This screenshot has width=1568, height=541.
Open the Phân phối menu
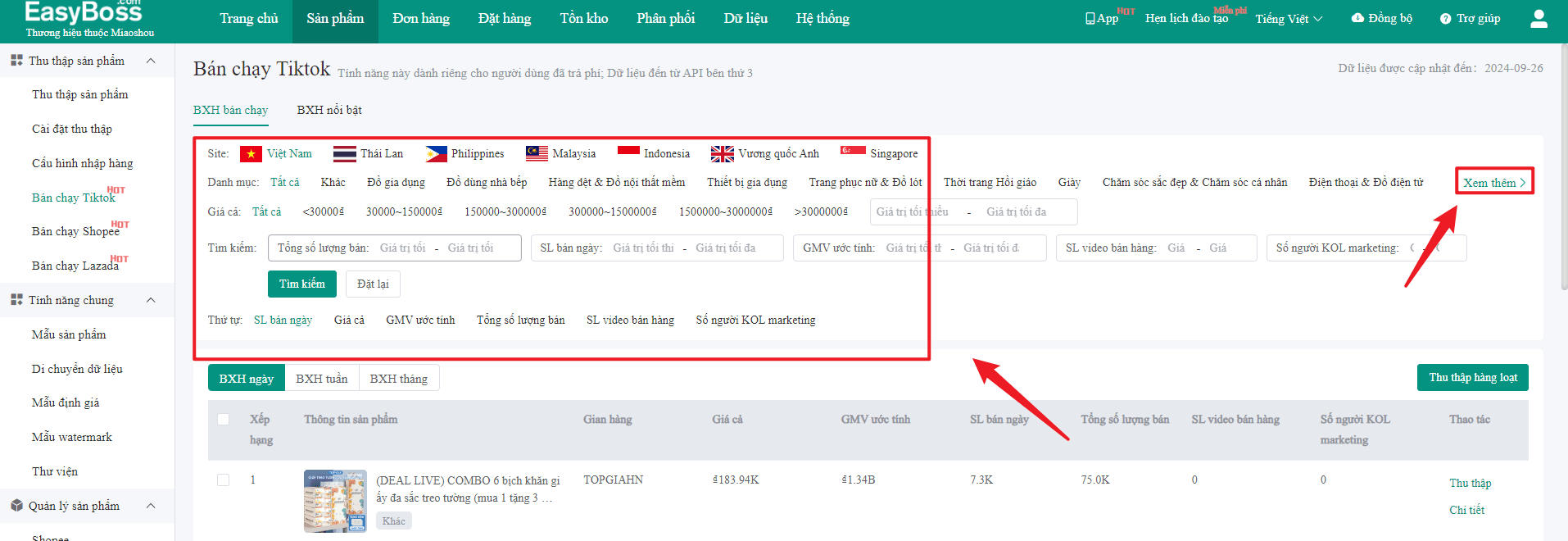[x=666, y=19]
